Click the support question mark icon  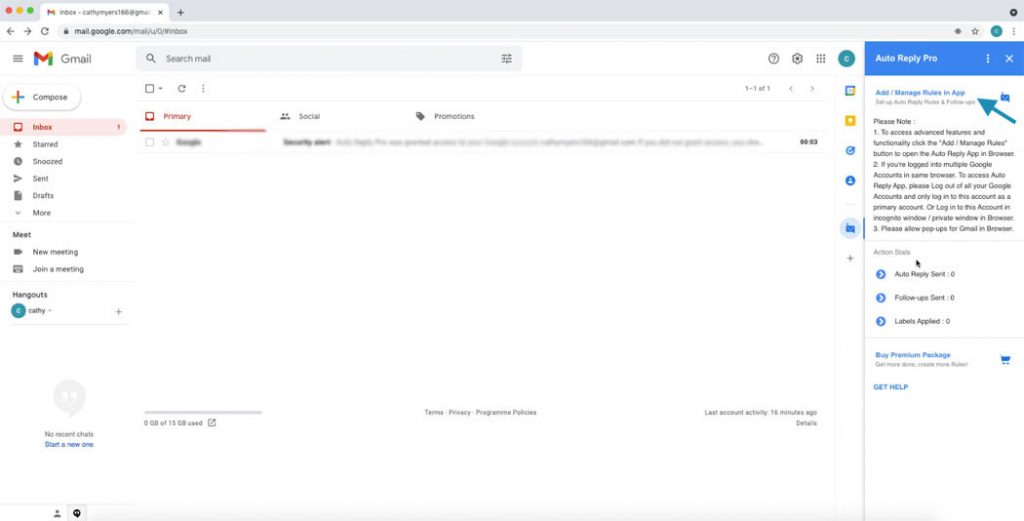773,59
